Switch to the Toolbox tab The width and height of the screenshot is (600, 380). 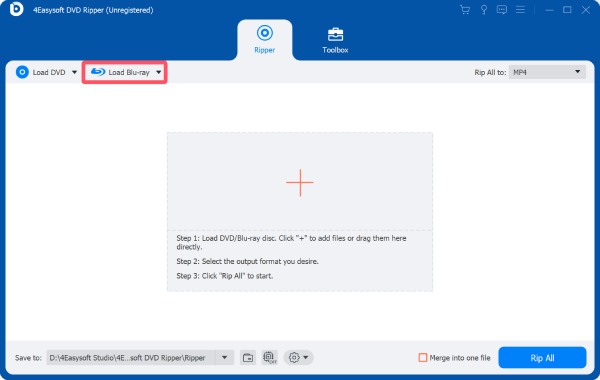pyautogui.click(x=335, y=41)
